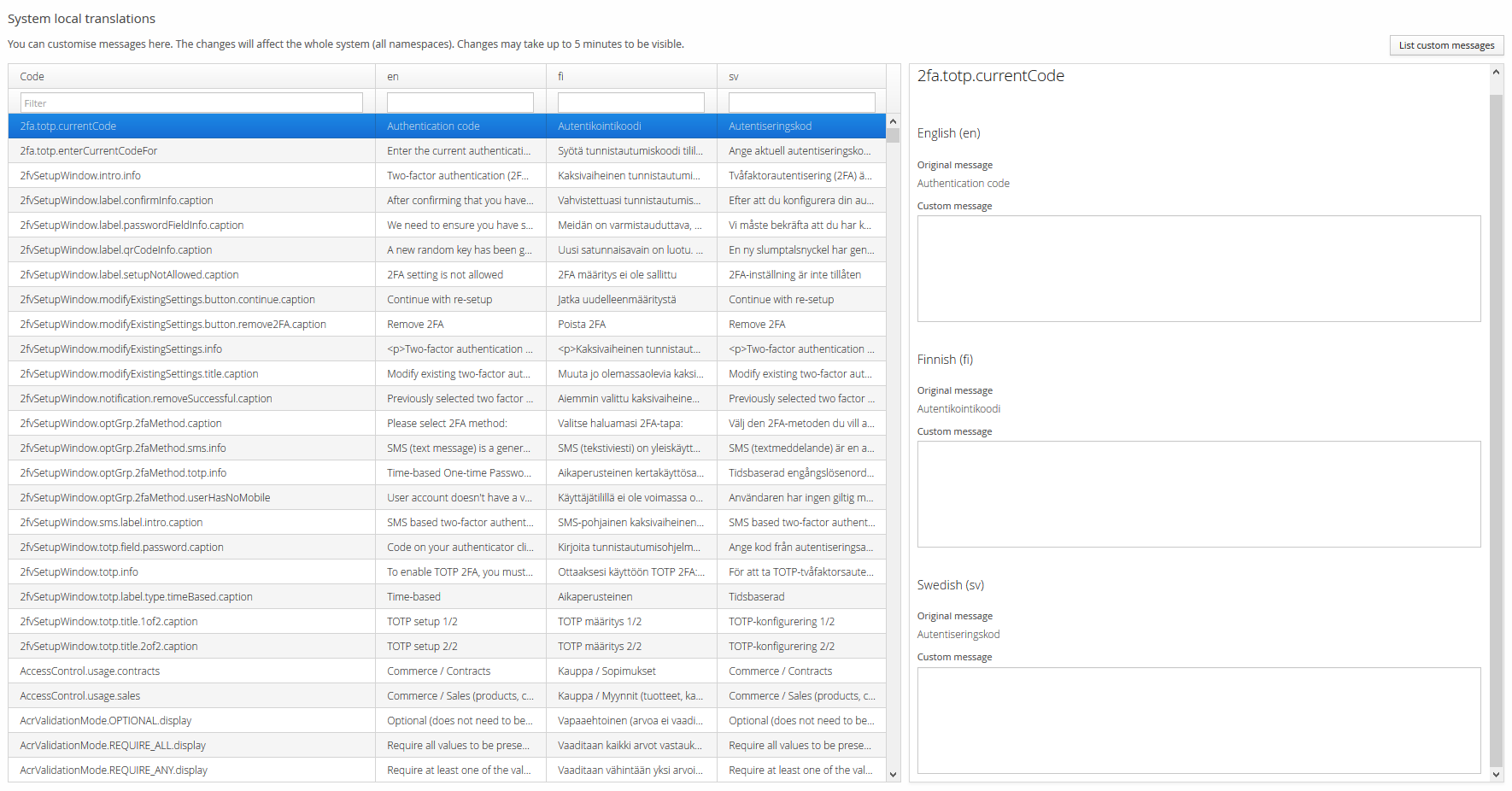Click the detail panel's scroll up arrow

point(1496,73)
